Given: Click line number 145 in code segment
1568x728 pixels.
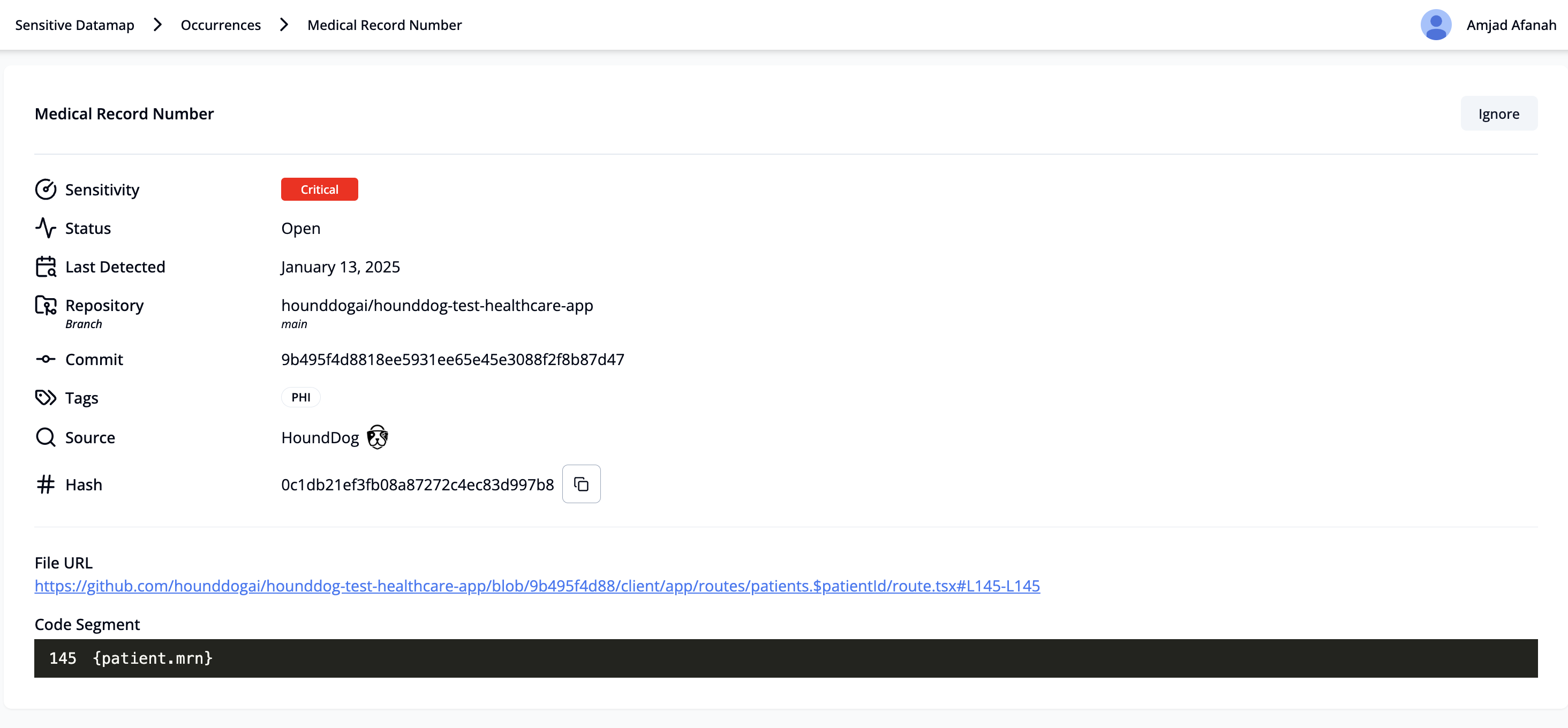Looking at the screenshot, I should [63, 658].
